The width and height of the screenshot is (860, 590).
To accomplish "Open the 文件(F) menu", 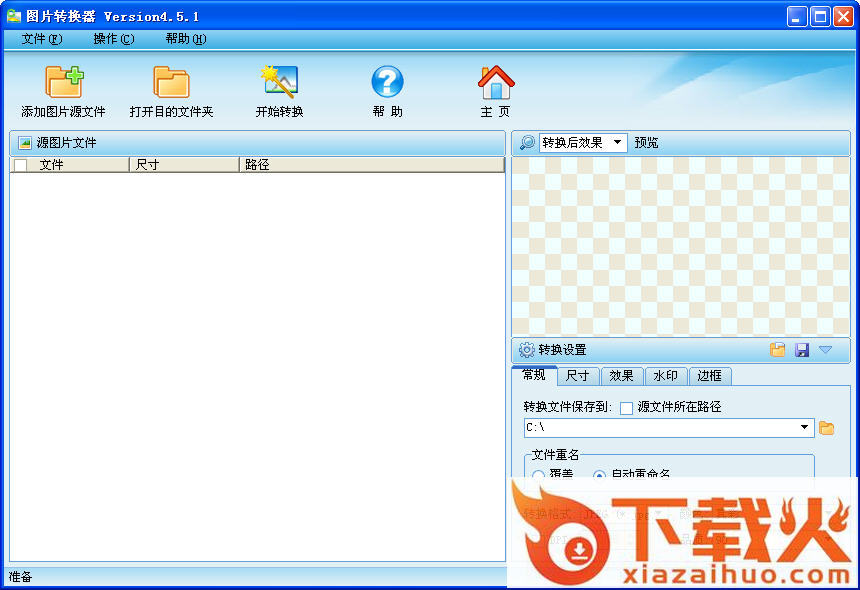I will point(42,39).
